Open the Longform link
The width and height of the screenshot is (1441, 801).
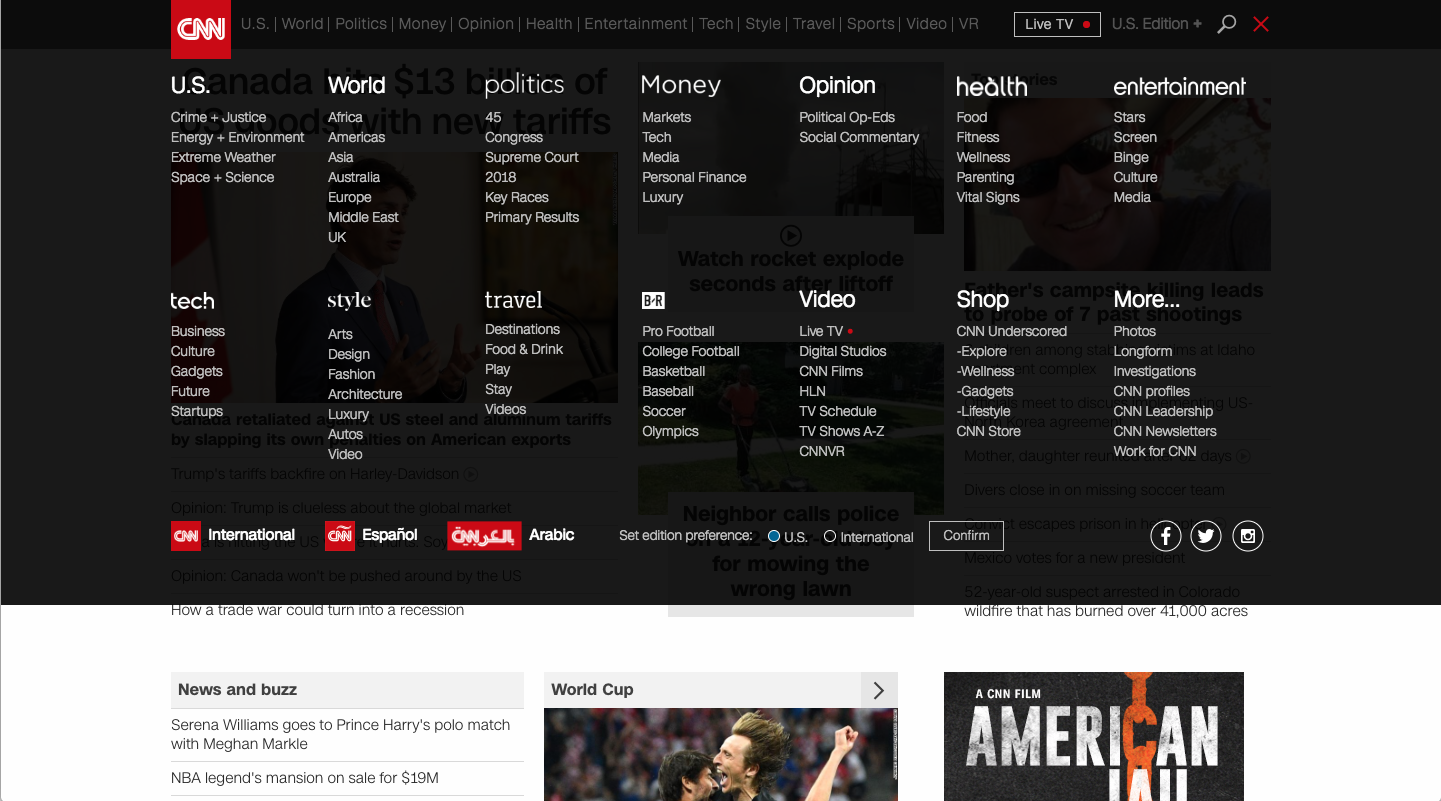(x=1143, y=351)
